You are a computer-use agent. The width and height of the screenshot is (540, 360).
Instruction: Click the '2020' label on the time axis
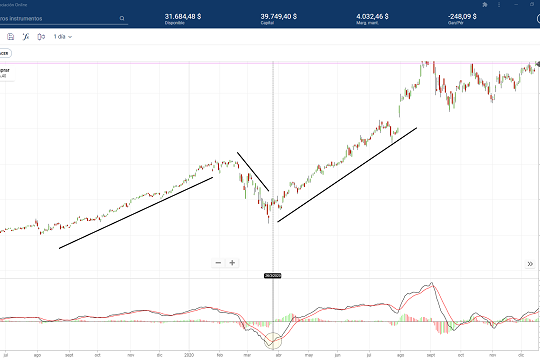(189, 355)
